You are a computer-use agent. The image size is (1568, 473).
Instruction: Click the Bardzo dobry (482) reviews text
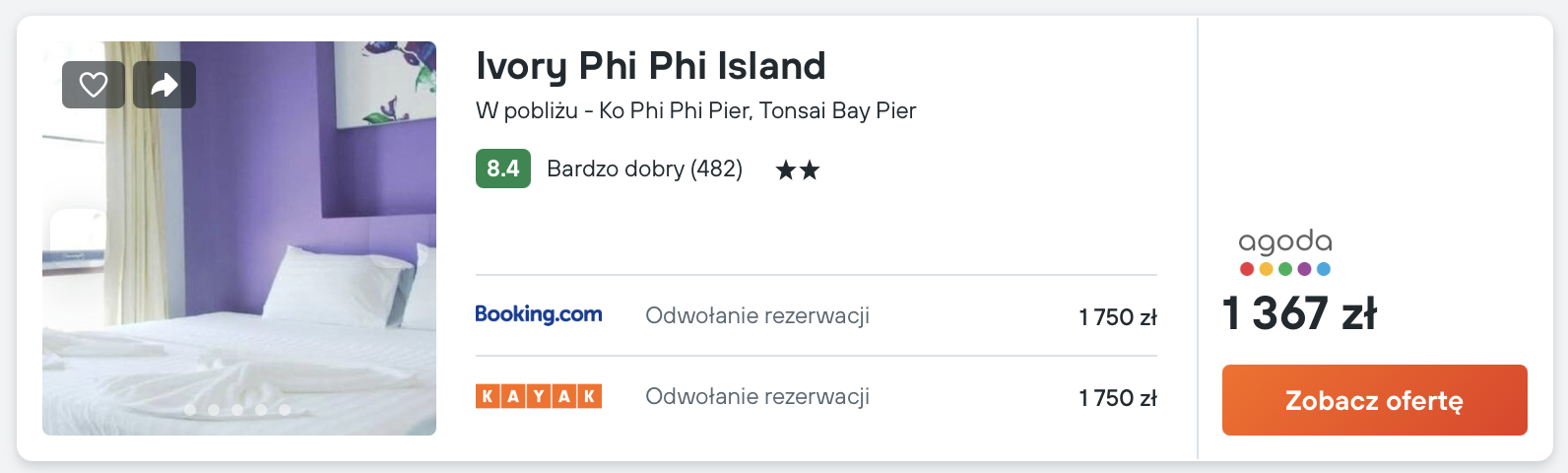coord(644,169)
